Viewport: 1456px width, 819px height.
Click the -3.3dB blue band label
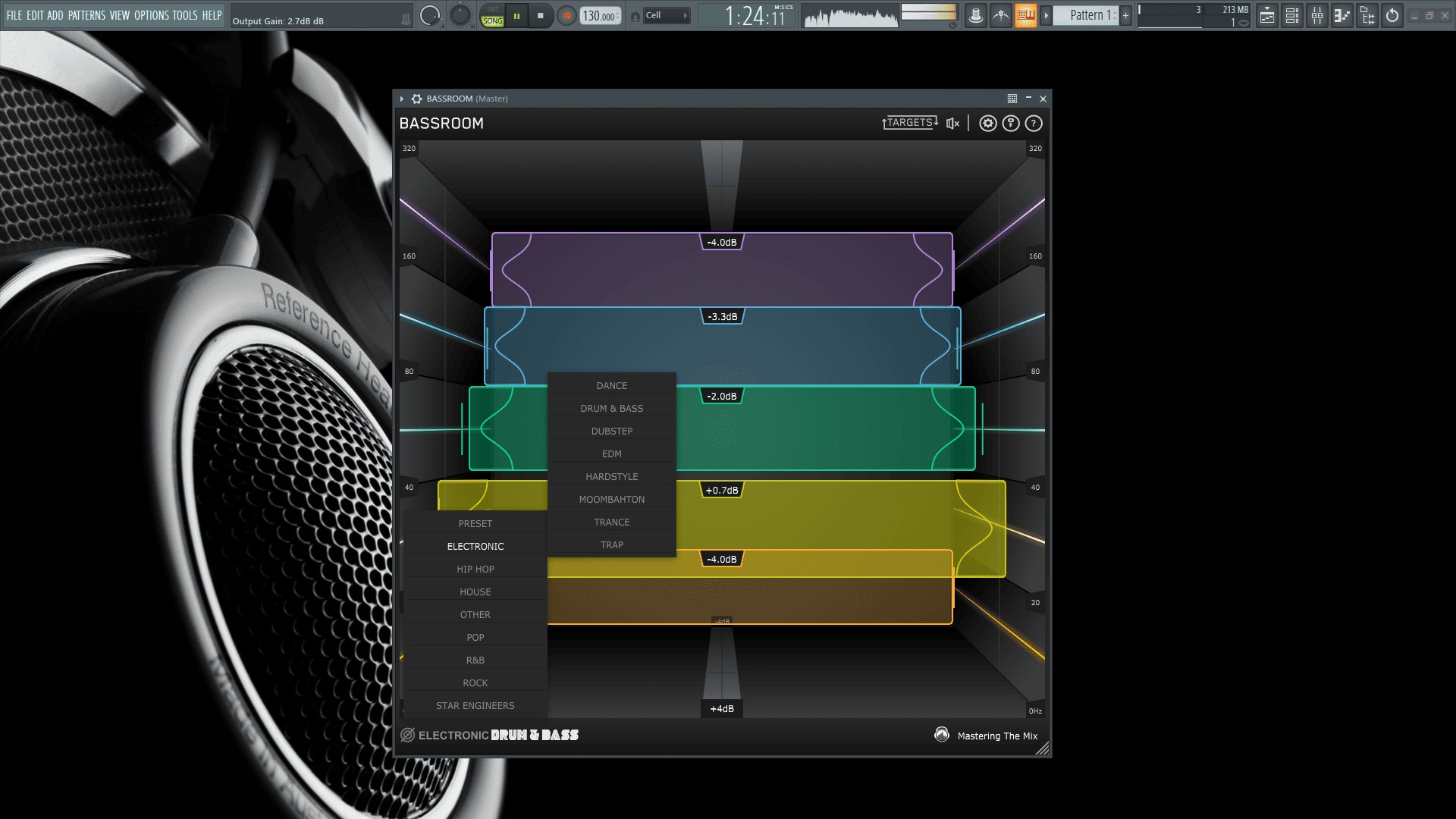click(722, 317)
